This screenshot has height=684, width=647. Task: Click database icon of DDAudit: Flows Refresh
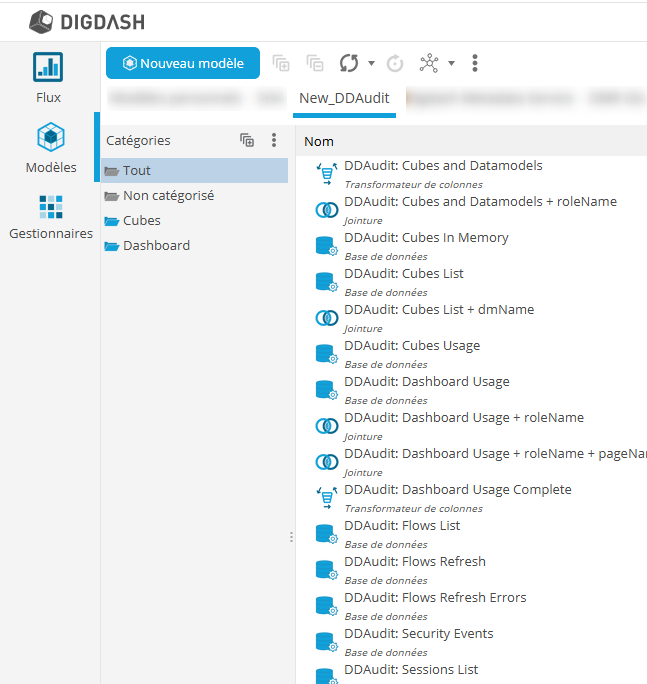327,570
